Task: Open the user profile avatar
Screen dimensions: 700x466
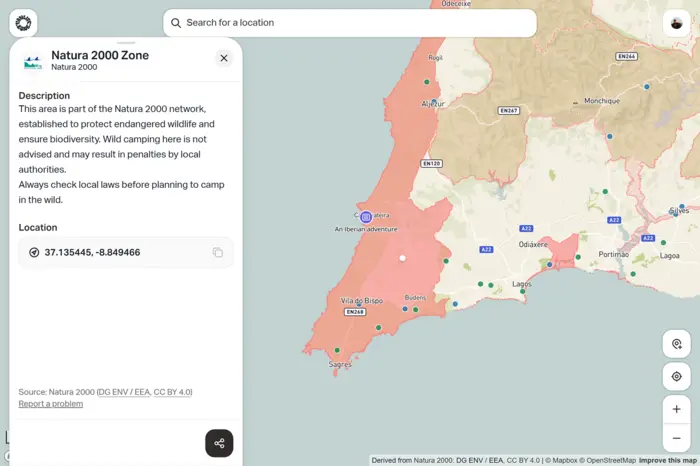Action: [676, 23]
